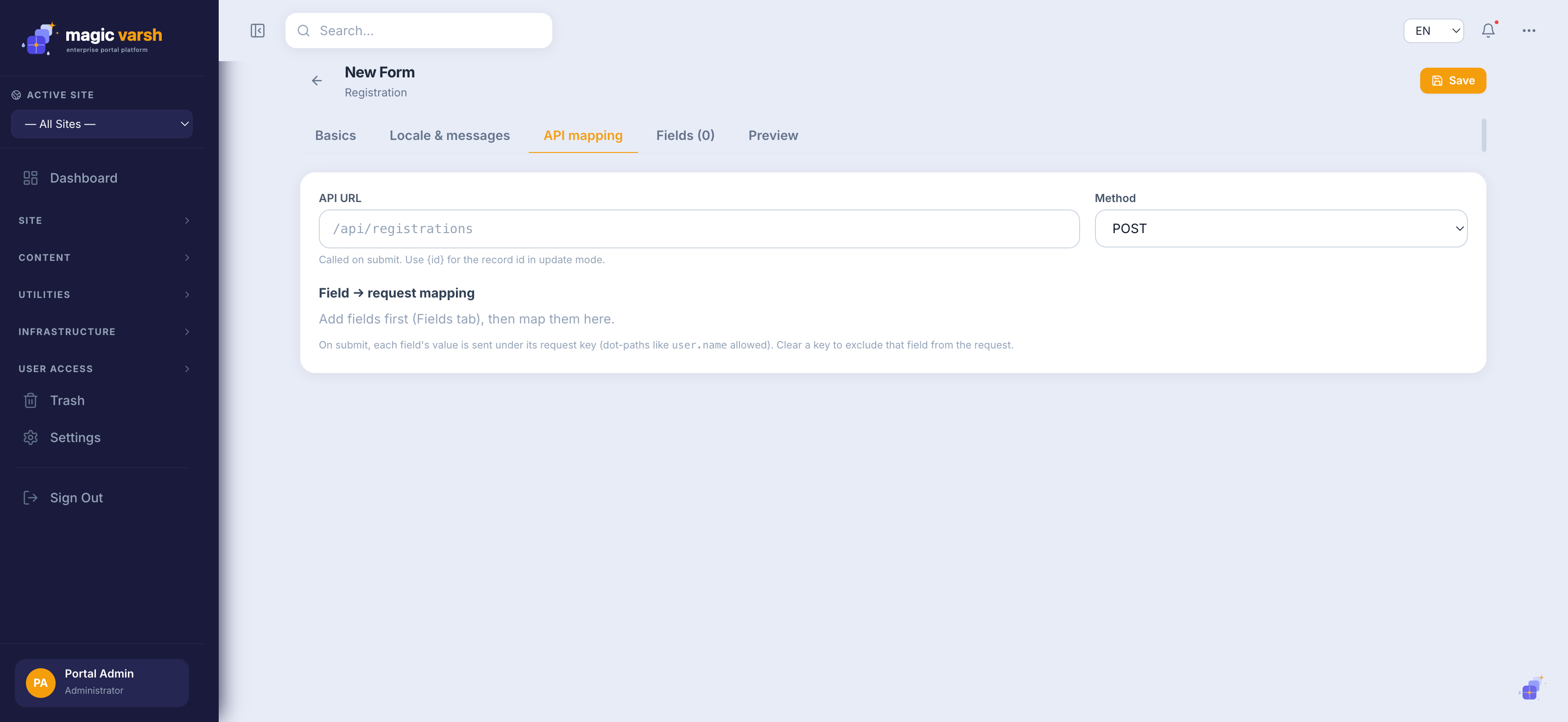Click into the API URL field
The width and height of the screenshot is (1568, 722).
(x=699, y=229)
